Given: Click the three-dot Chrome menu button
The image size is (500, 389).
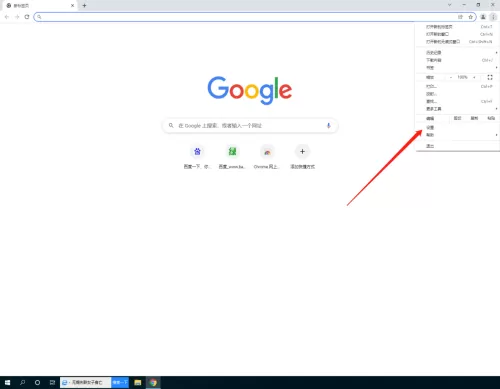Looking at the screenshot, I should pos(493,17).
